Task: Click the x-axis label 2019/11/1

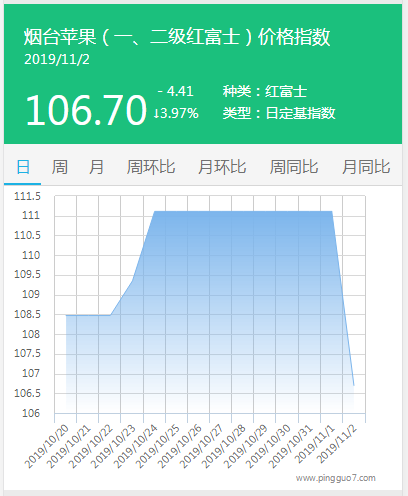Action: 315,444
